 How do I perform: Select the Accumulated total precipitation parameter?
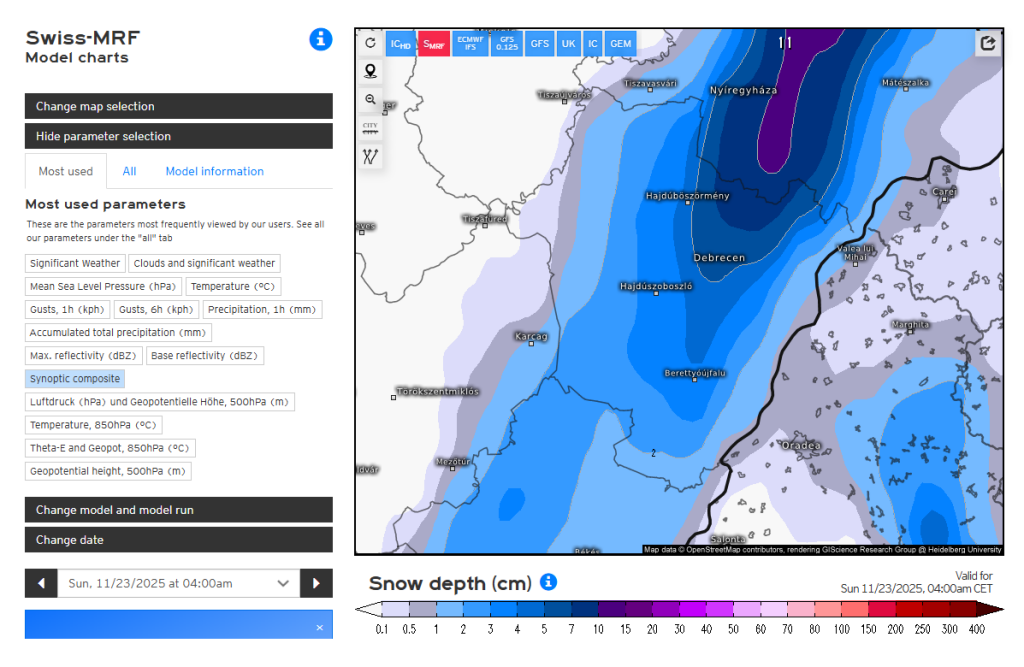[x=118, y=332]
